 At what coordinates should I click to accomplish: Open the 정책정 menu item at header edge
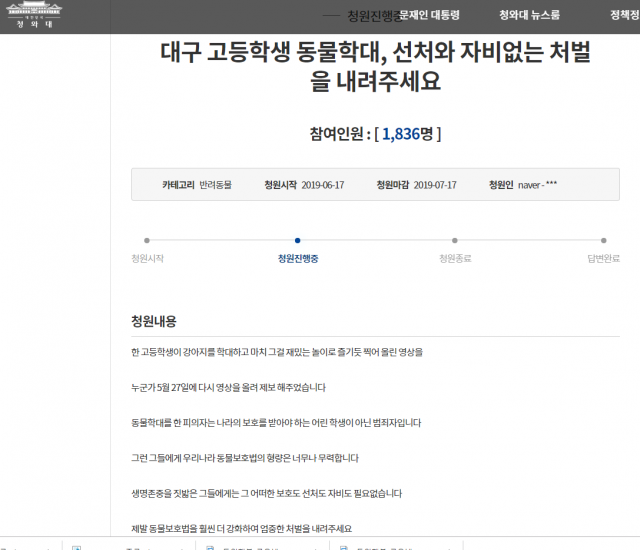(x=625, y=15)
